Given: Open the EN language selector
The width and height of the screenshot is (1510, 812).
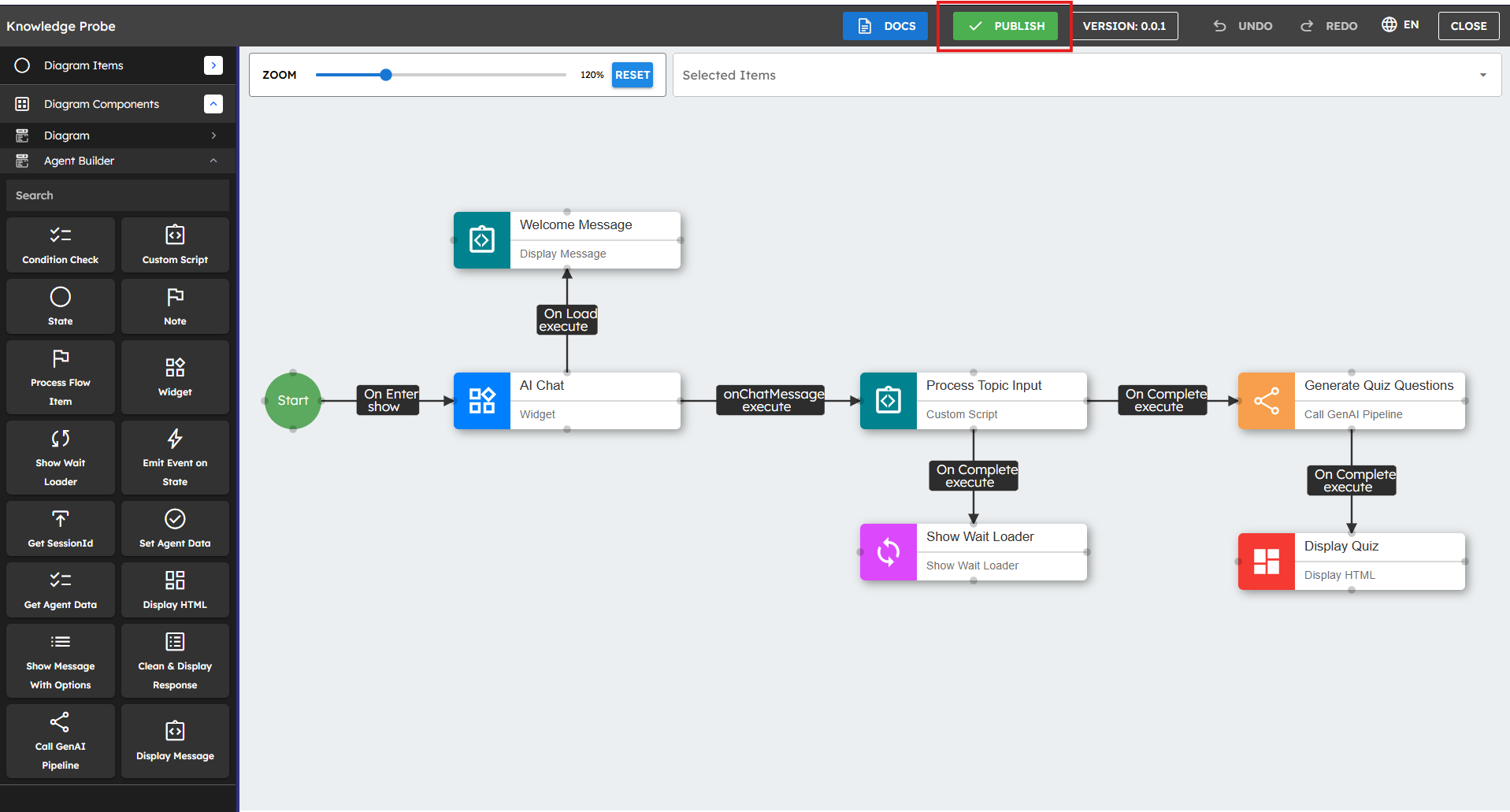Looking at the screenshot, I should (x=1401, y=25).
